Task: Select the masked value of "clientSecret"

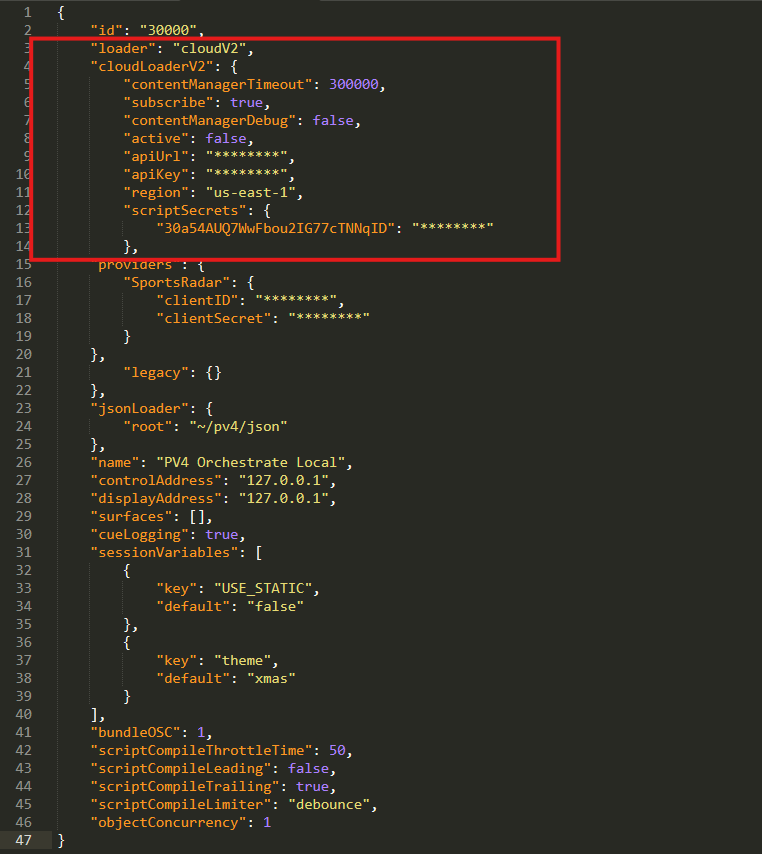Action: click(329, 318)
